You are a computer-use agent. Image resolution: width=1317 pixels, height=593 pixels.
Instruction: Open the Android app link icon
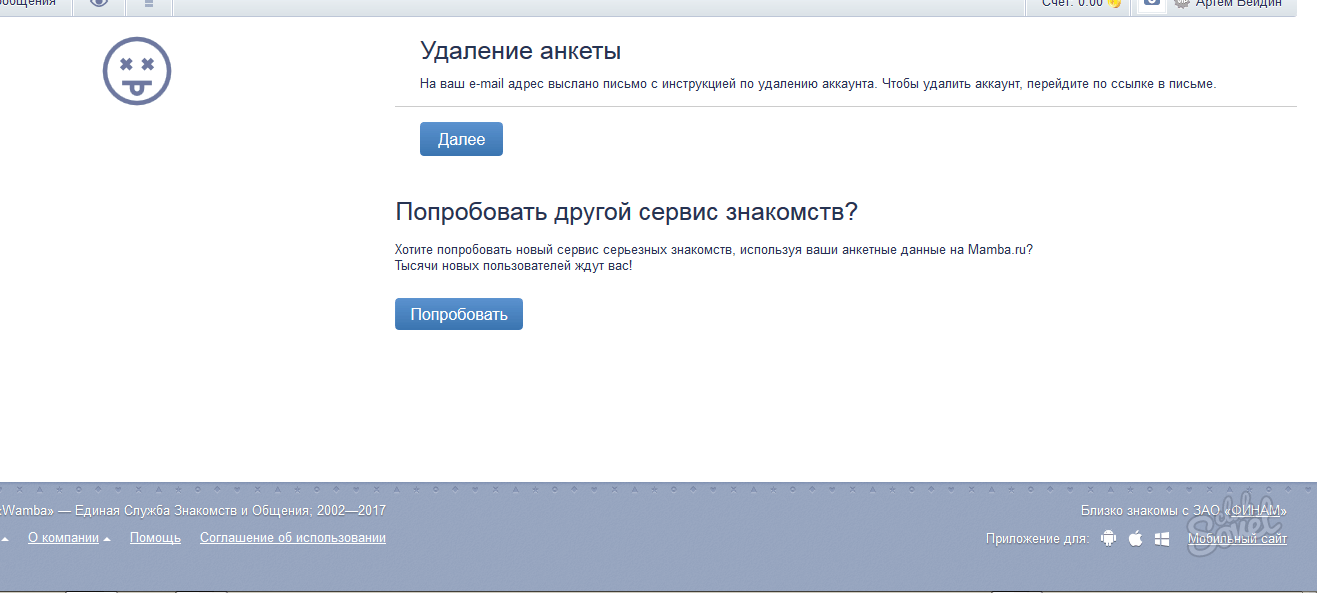pos(1108,539)
